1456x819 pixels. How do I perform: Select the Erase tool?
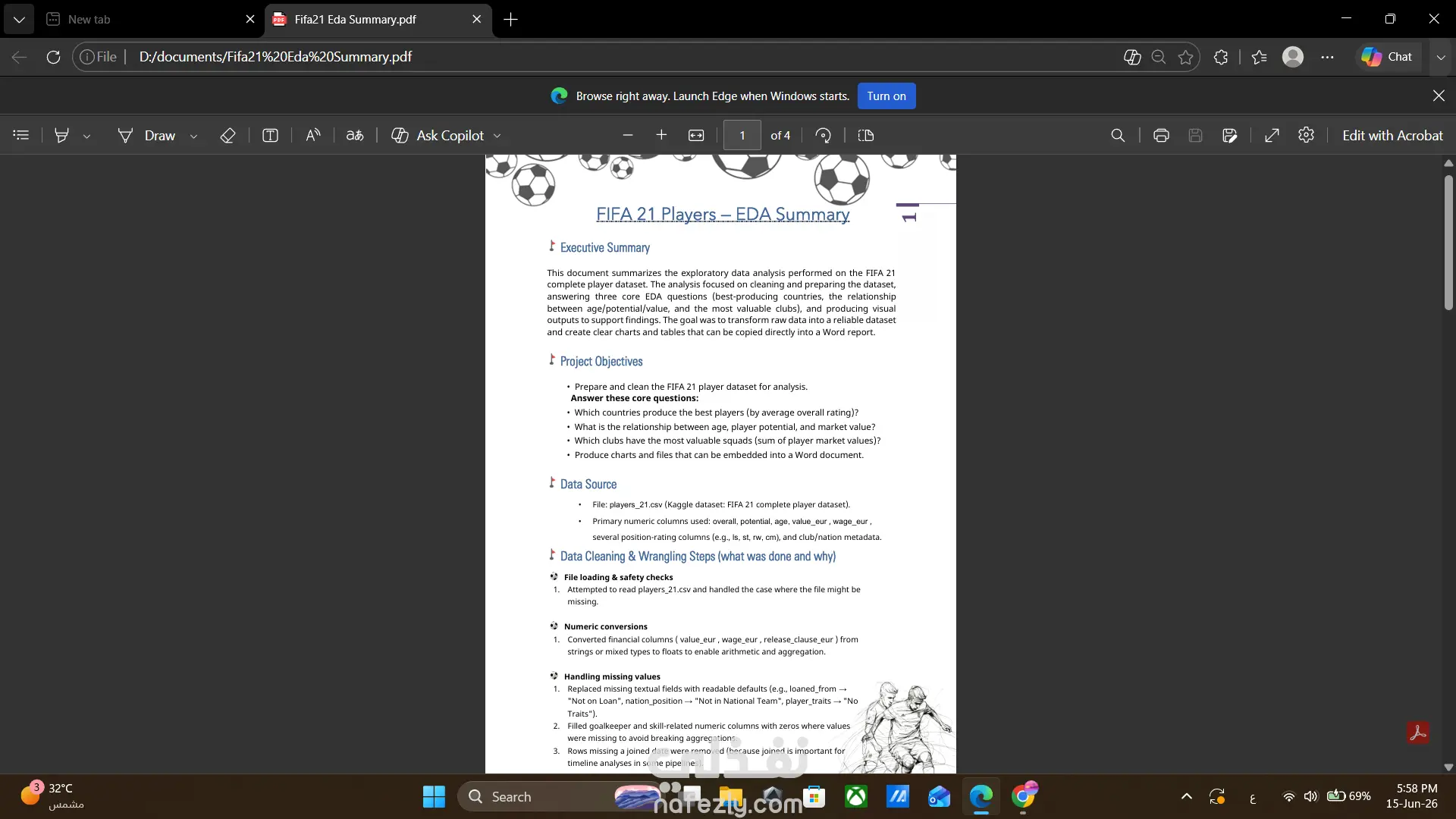point(227,135)
